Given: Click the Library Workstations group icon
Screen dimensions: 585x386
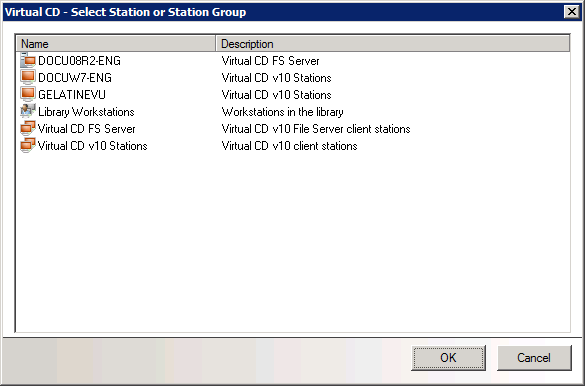Looking at the screenshot, I should pos(28,111).
